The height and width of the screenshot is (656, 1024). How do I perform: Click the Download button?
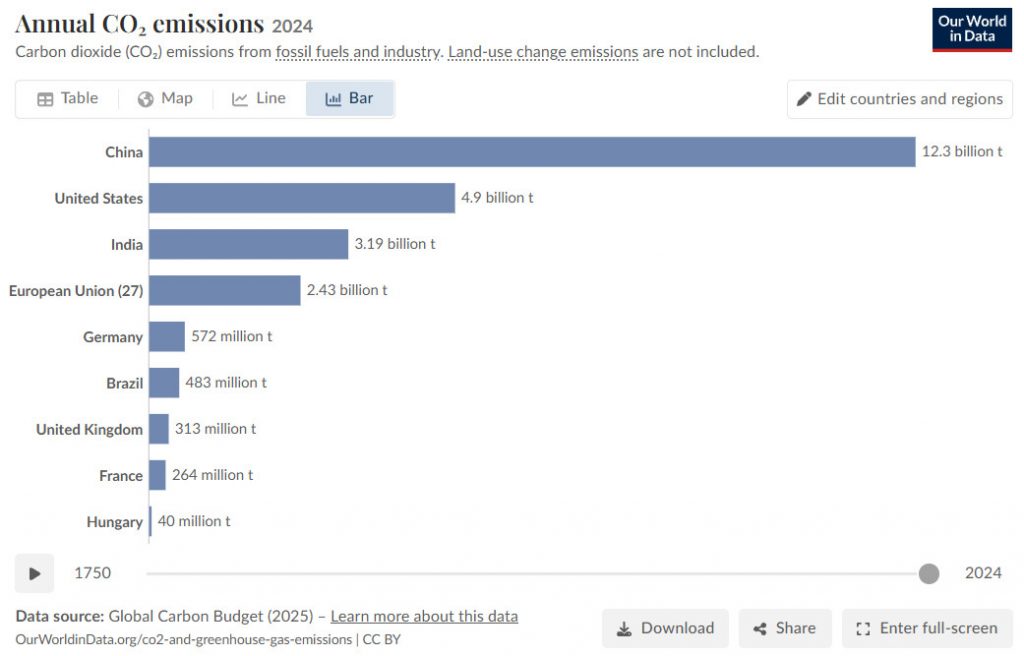pyautogui.click(x=665, y=628)
